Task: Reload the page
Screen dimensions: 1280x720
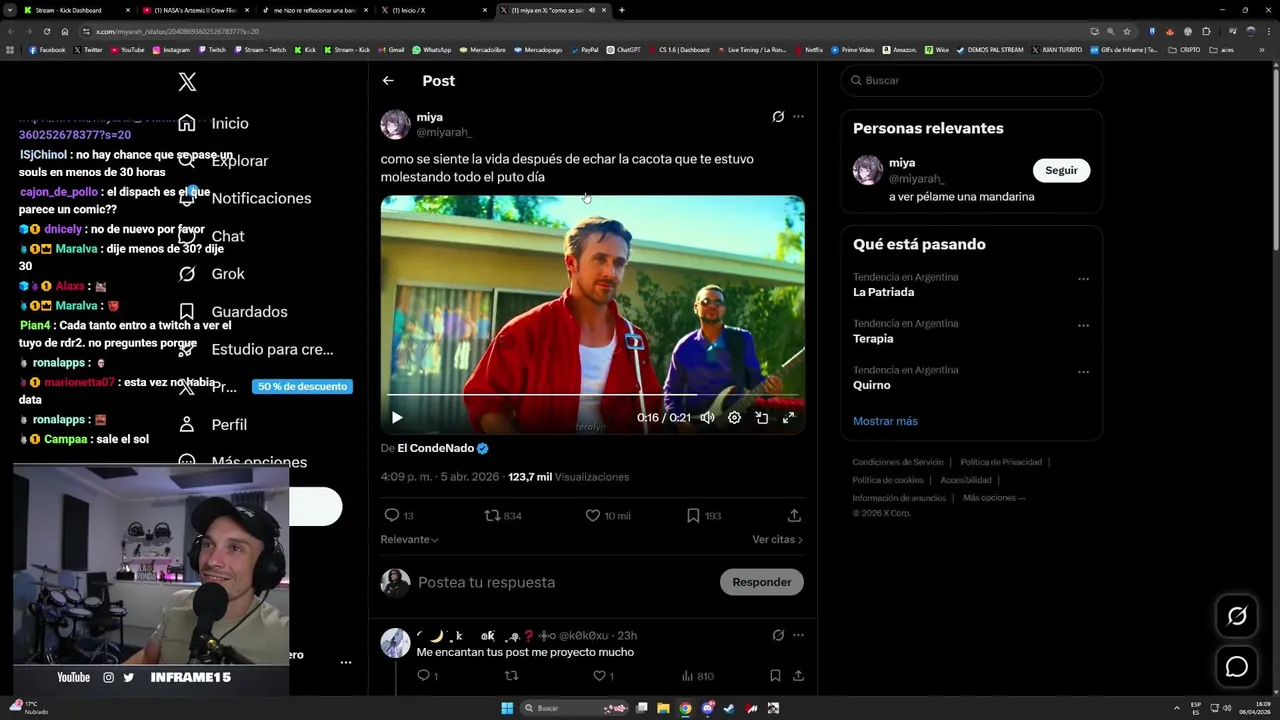Action: [x=47, y=31]
